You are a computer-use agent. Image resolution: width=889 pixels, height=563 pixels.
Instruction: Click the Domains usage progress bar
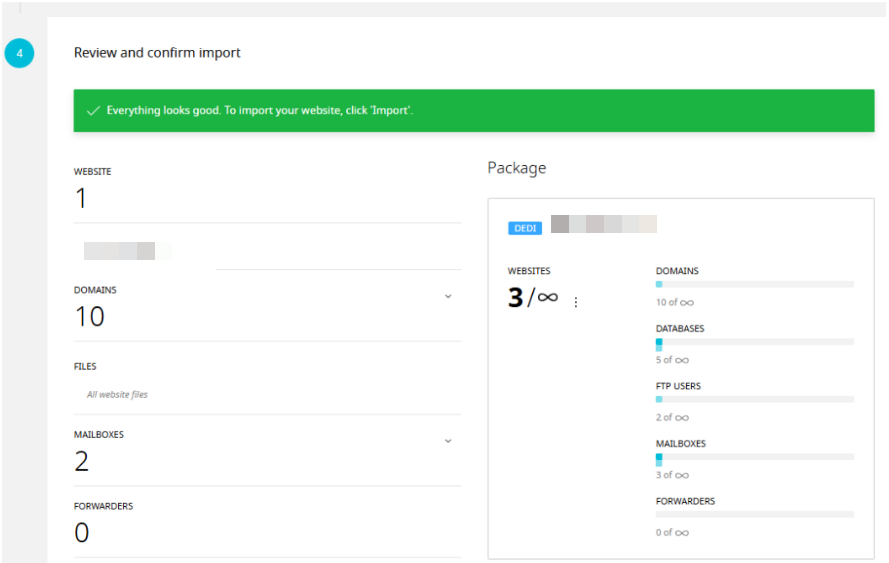click(x=755, y=284)
